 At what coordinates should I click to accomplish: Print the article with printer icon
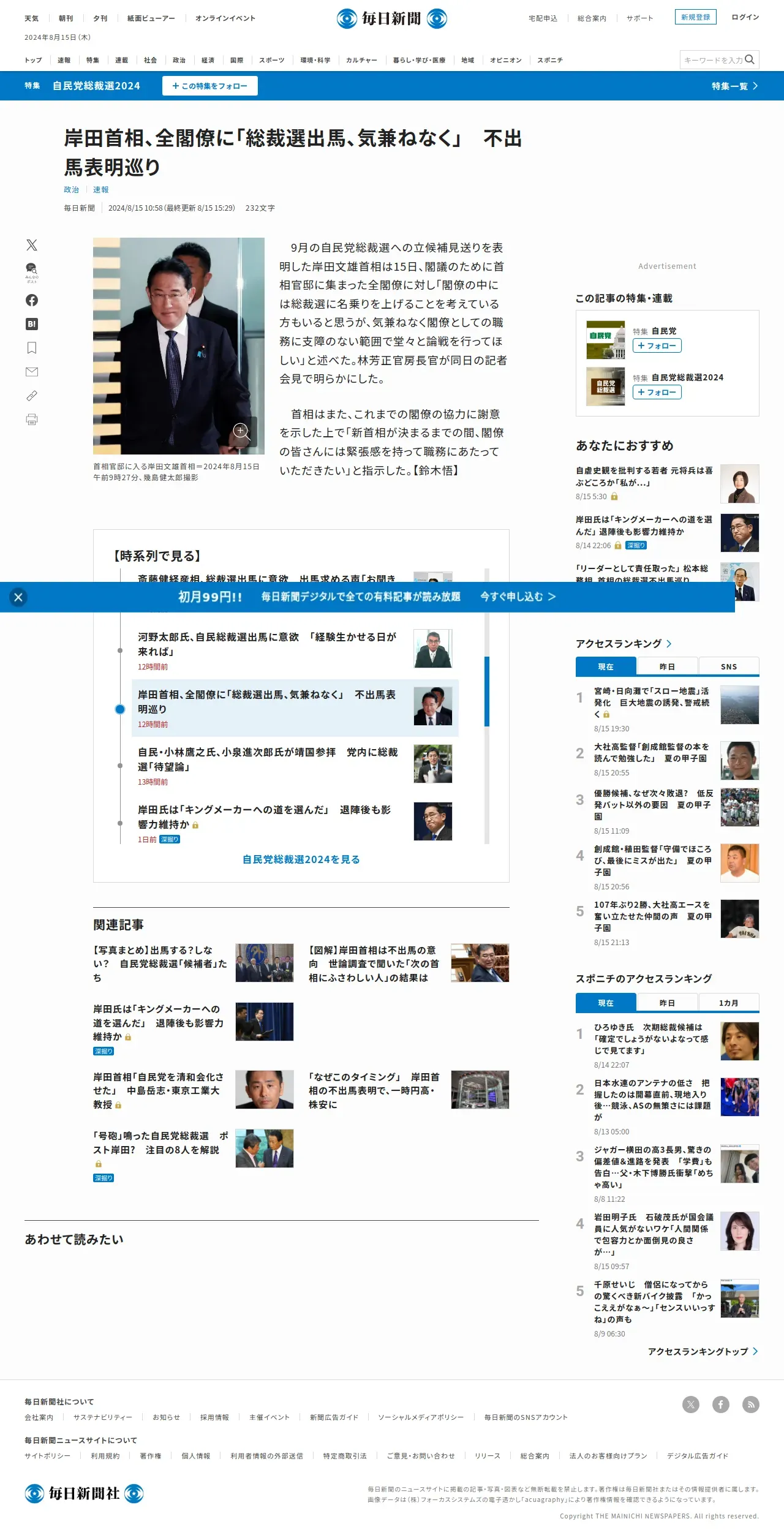(32, 420)
